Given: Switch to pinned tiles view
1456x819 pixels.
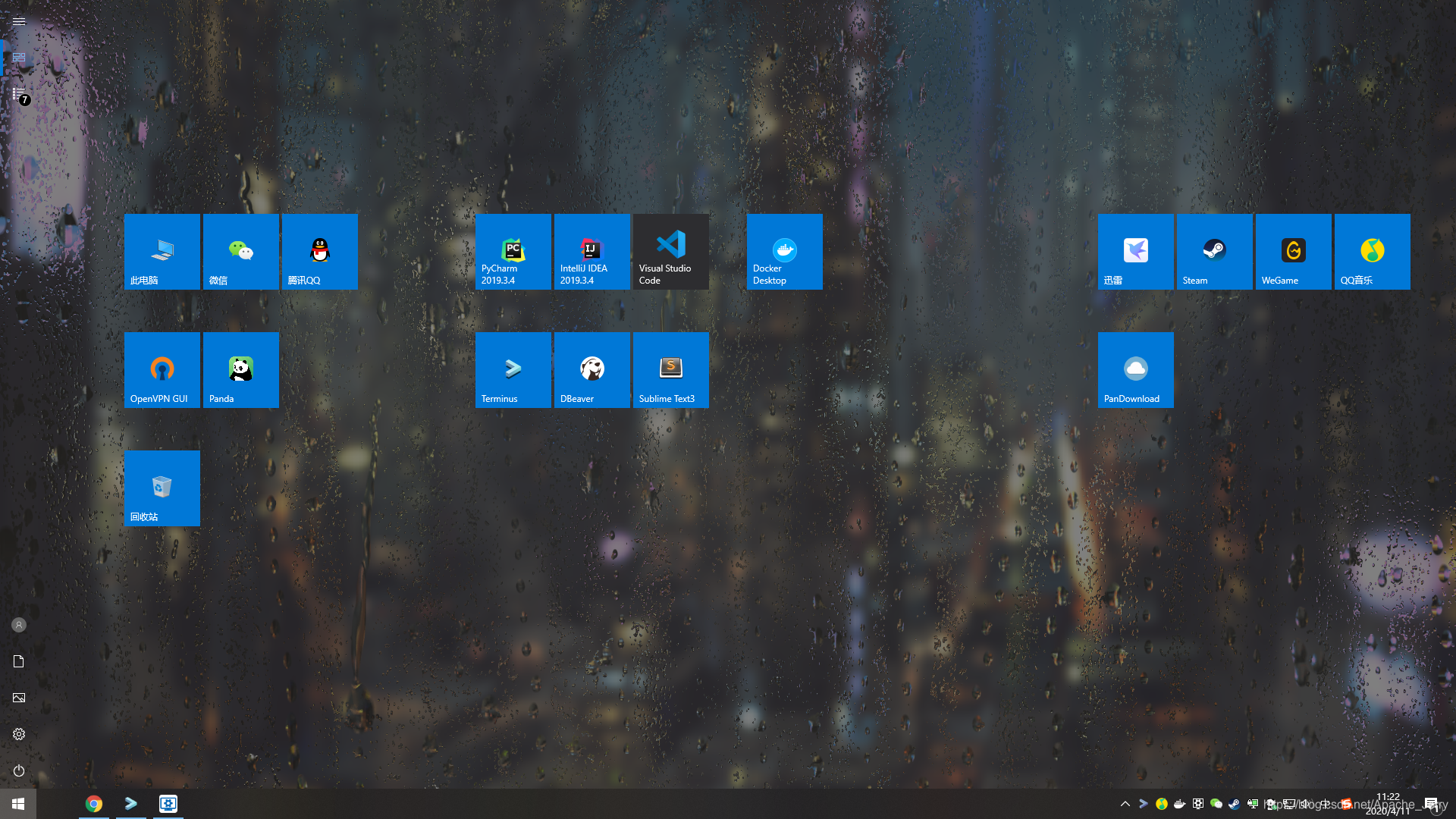Looking at the screenshot, I should 19,58.
